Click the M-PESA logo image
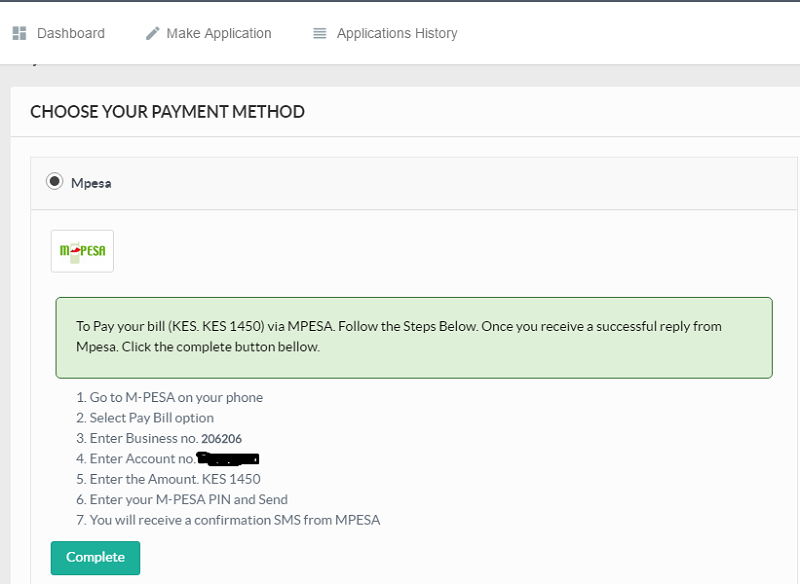The height and width of the screenshot is (584, 800). coord(82,251)
